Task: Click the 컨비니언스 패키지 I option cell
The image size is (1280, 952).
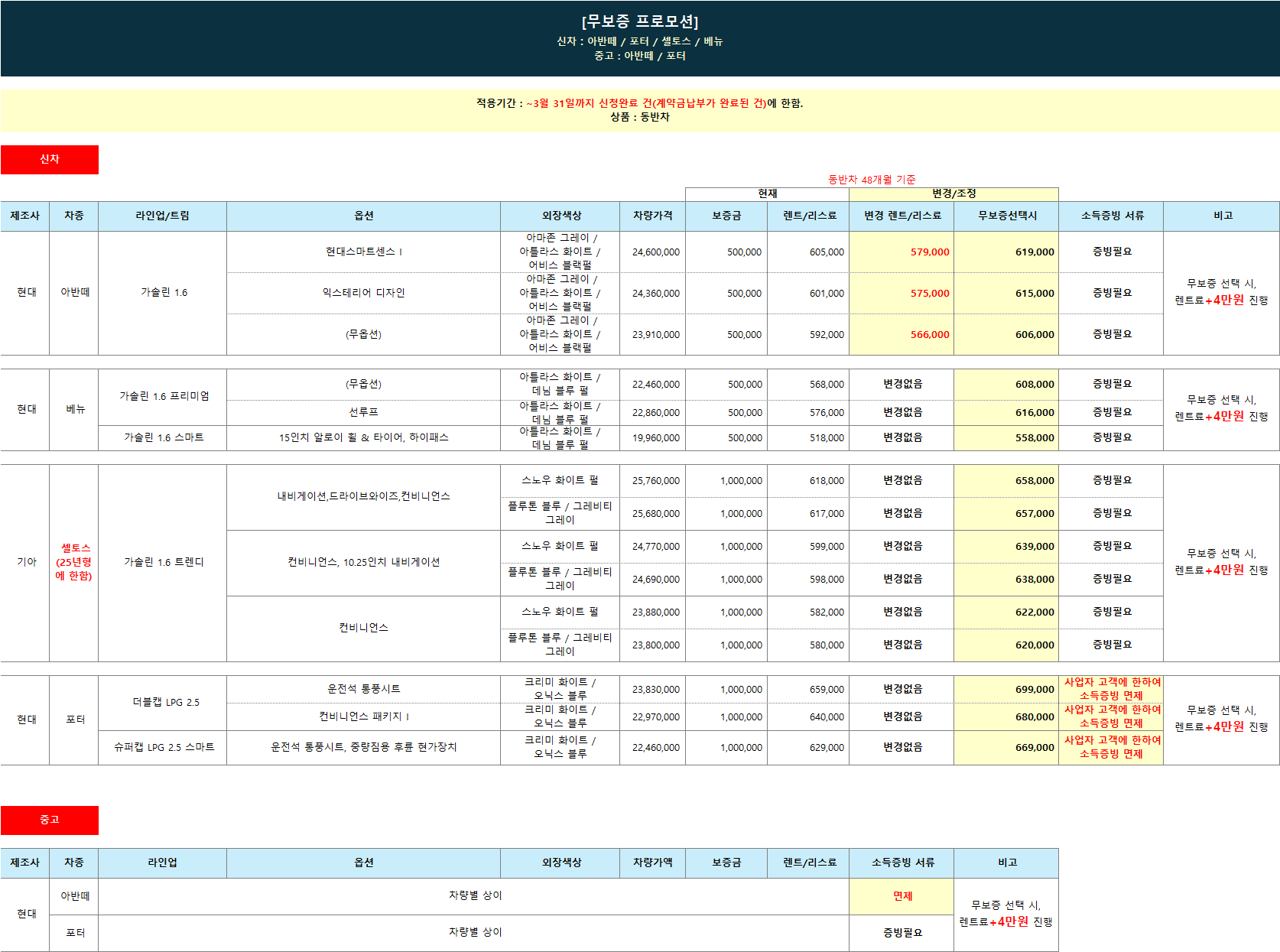Action: click(363, 716)
